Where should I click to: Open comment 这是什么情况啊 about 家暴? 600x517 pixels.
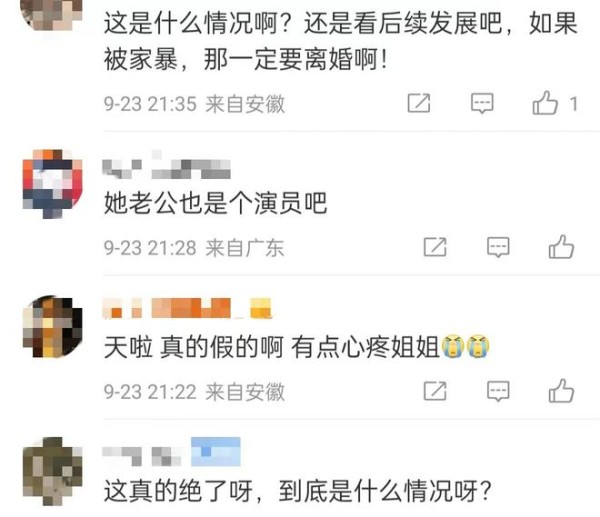(x=341, y=41)
